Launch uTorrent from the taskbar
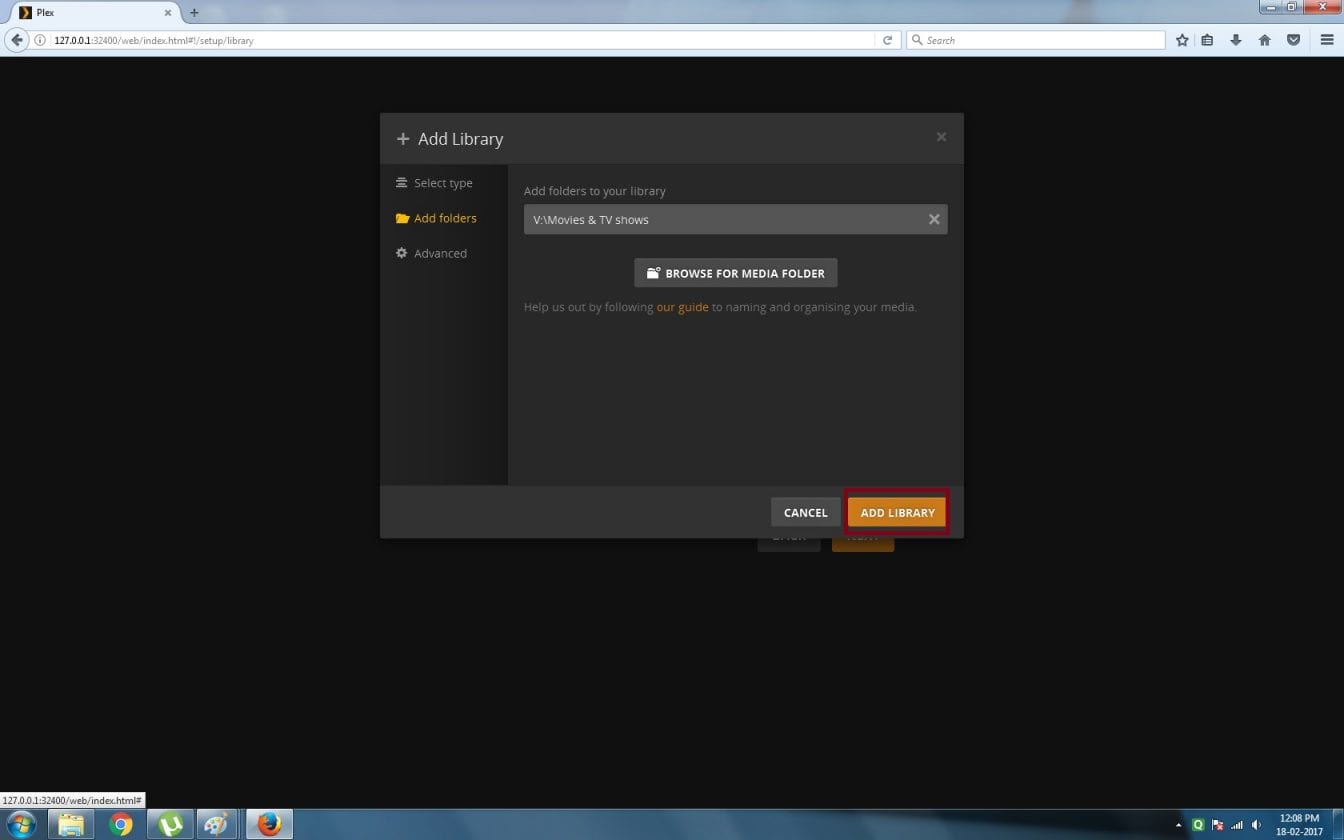 (x=168, y=823)
